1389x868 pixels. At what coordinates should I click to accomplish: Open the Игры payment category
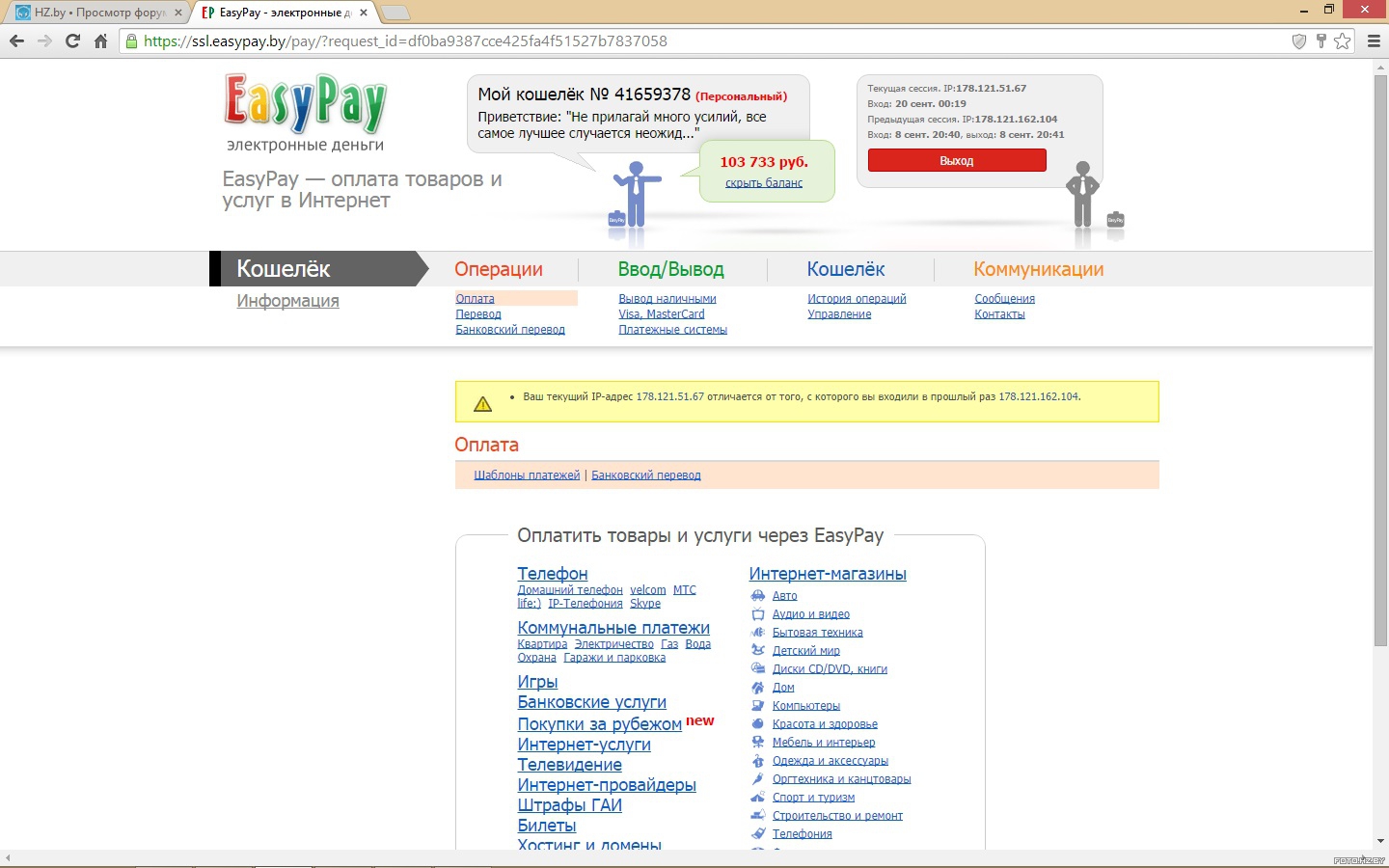tap(537, 682)
